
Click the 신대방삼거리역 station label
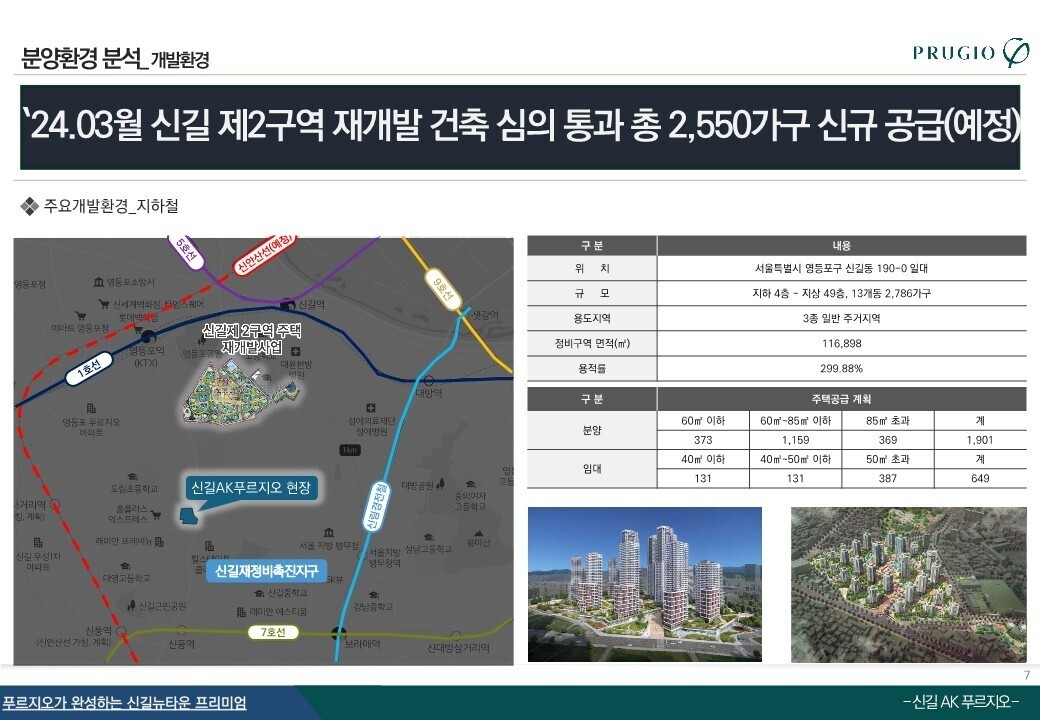pyautogui.click(x=458, y=648)
